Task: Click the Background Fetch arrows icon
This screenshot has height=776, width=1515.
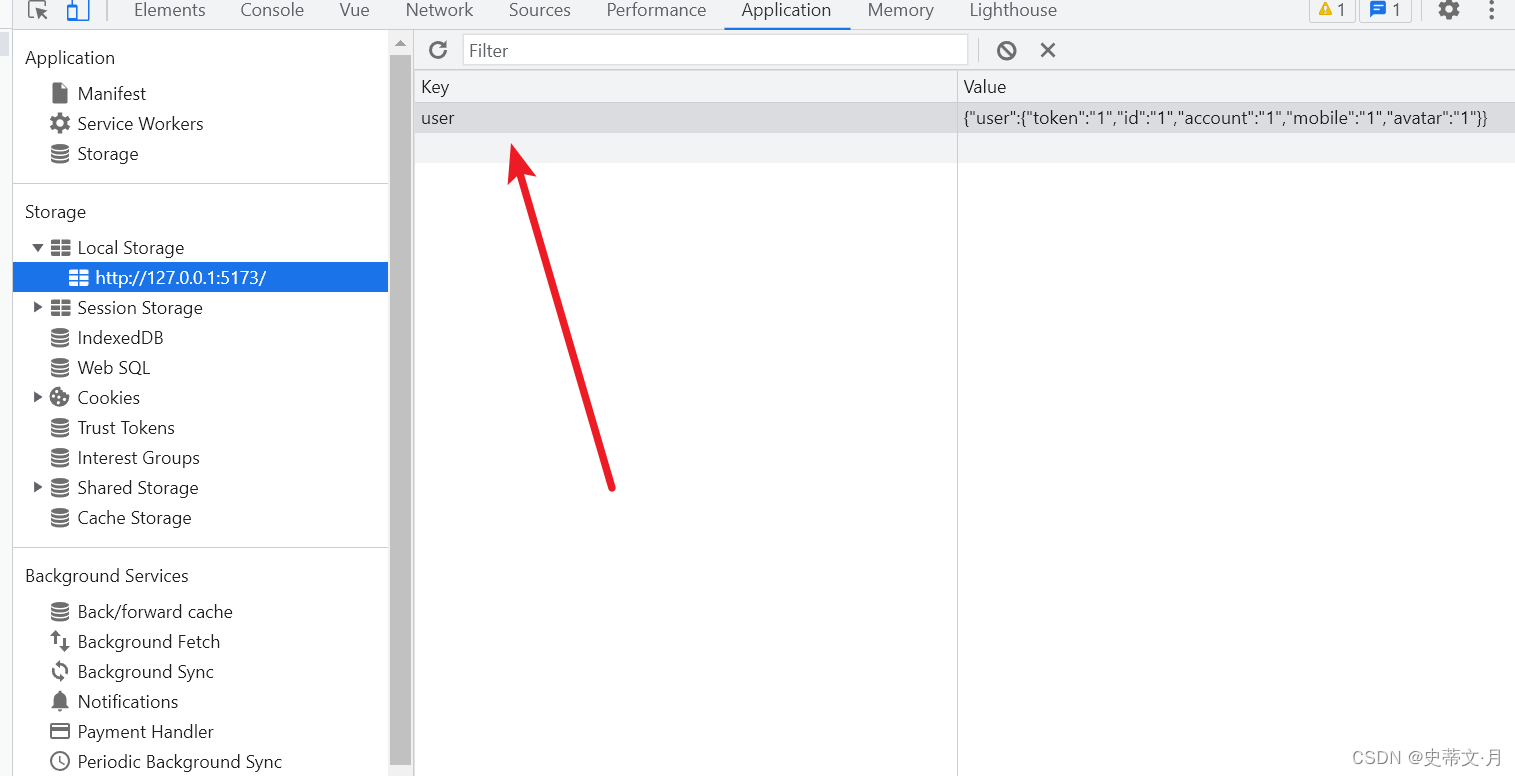Action: click(60, 641)
